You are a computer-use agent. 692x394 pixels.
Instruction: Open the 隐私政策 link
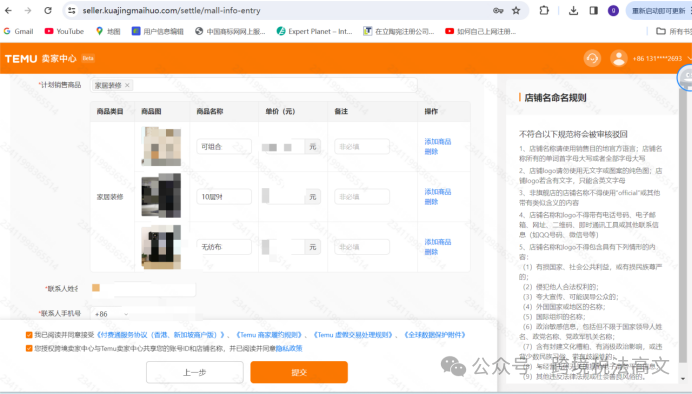tap(289, 349)
